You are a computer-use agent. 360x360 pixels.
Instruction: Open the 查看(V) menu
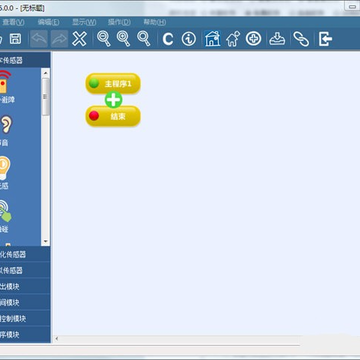13,22
